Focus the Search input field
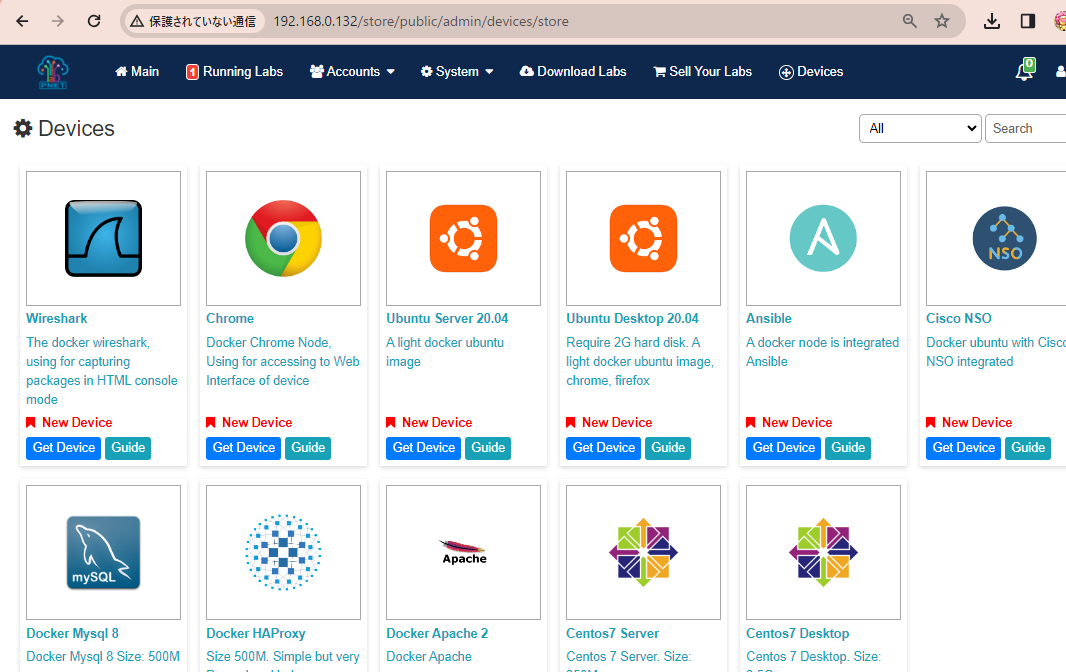 tap(1025, 129)
